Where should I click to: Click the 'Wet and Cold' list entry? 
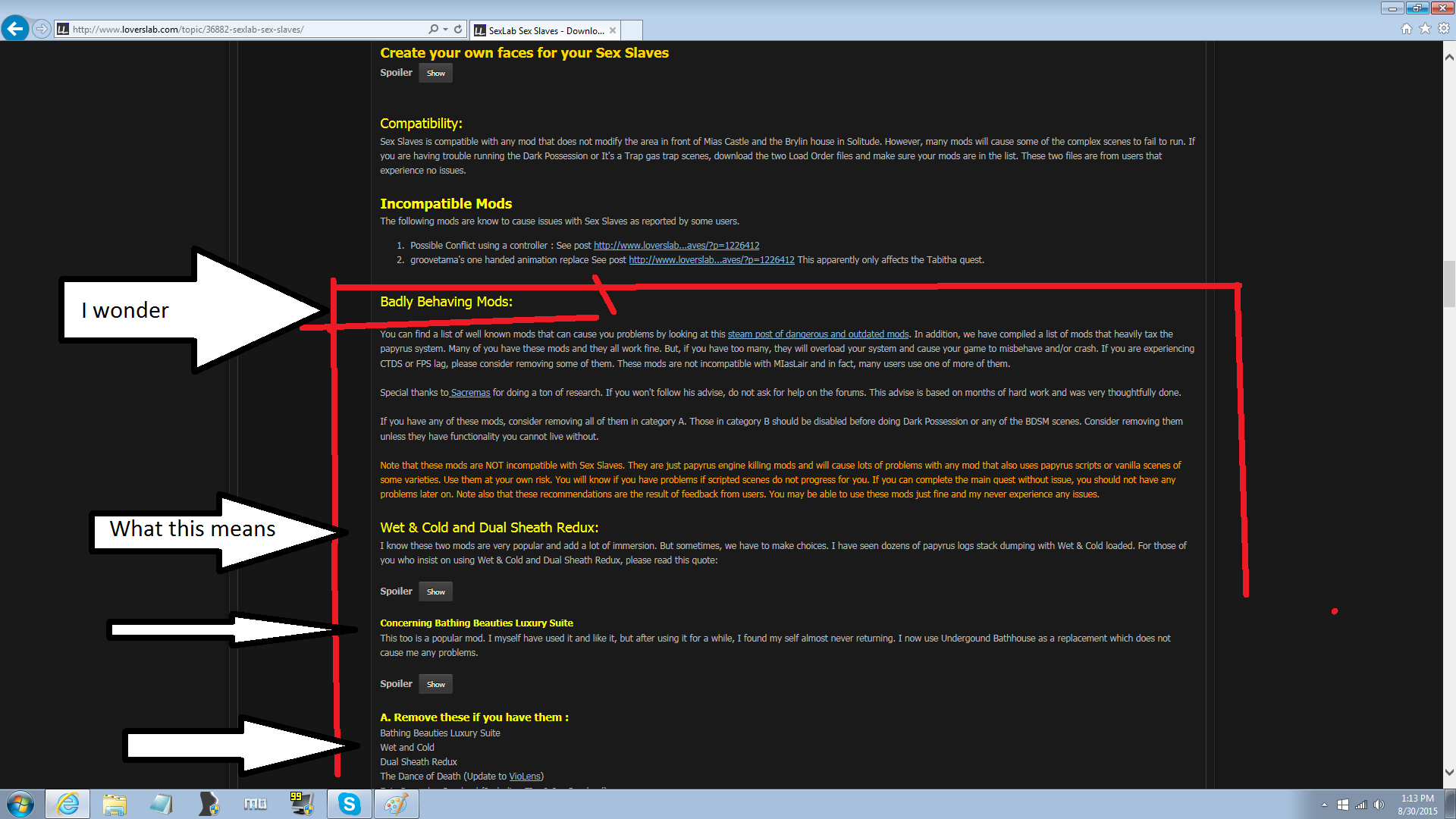pyautogui.click(x=407, y=748)
